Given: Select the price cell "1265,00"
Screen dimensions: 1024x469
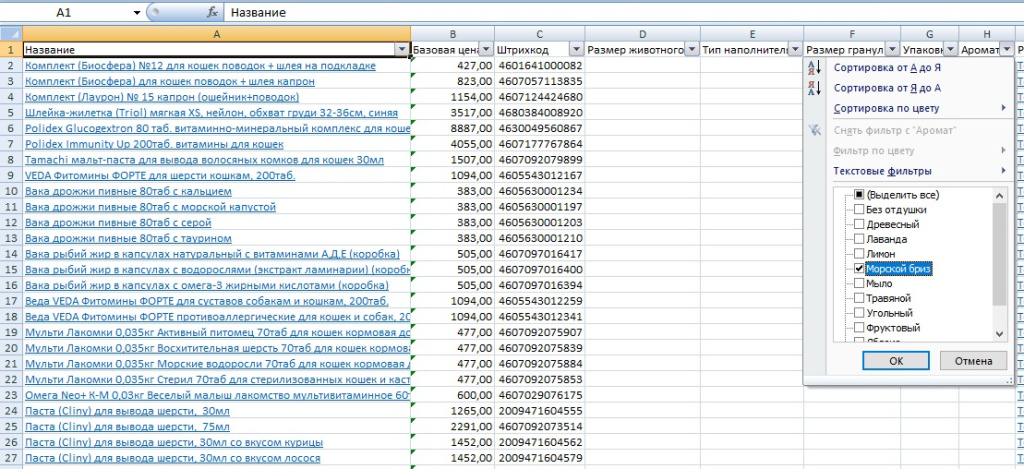Looking at the screenshot, I should click(453, 411).
